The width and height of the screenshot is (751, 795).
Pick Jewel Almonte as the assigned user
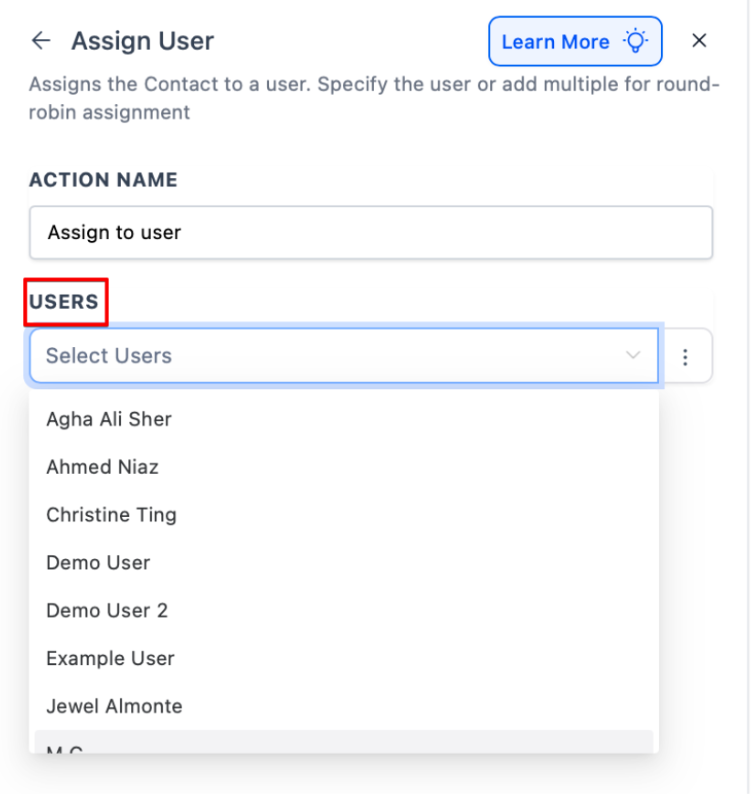114,706
